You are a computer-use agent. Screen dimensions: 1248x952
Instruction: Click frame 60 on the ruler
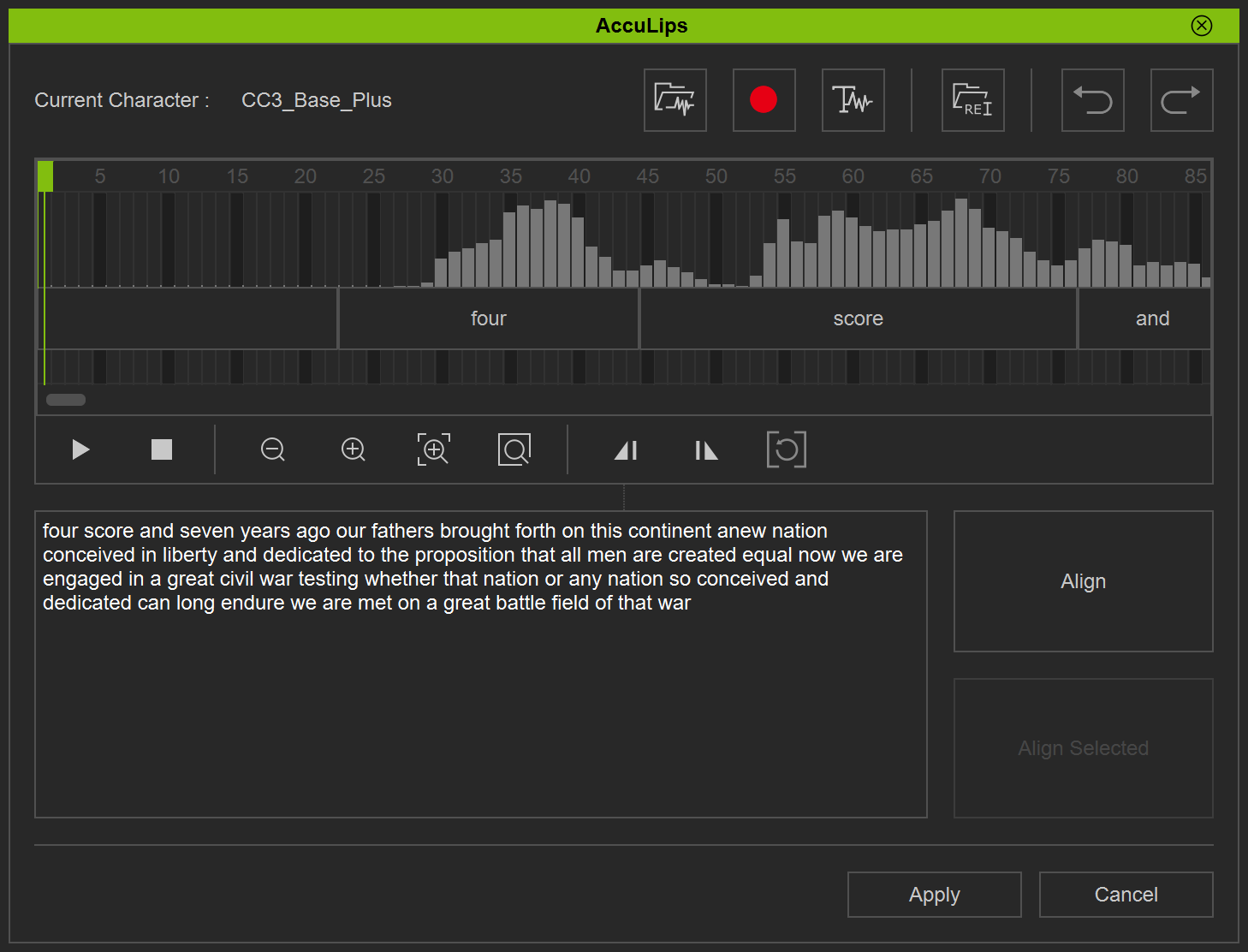853,176
